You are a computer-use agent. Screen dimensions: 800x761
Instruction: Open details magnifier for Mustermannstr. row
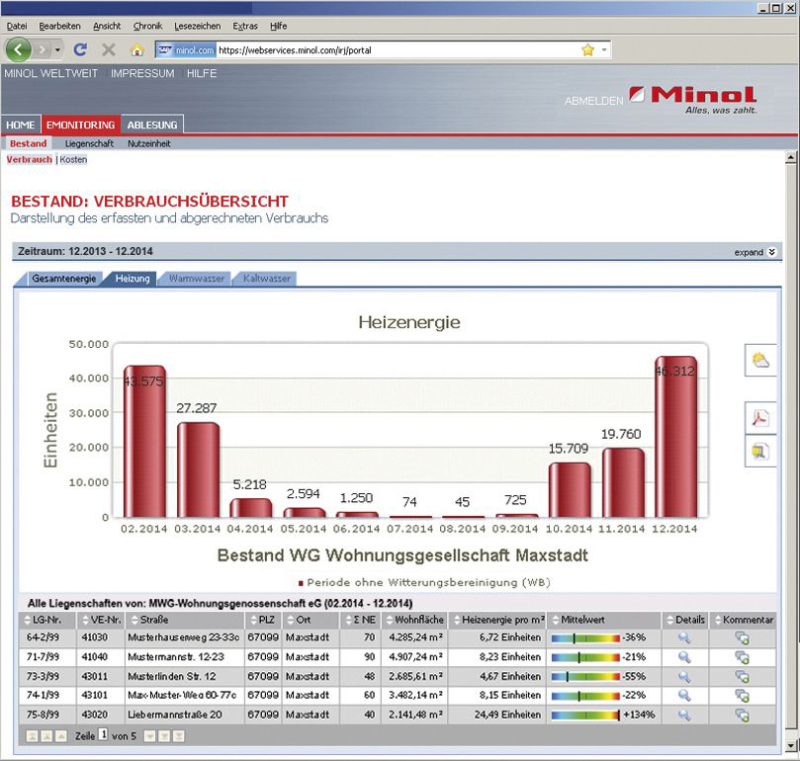pyautogui.click(x=684, y=657)
